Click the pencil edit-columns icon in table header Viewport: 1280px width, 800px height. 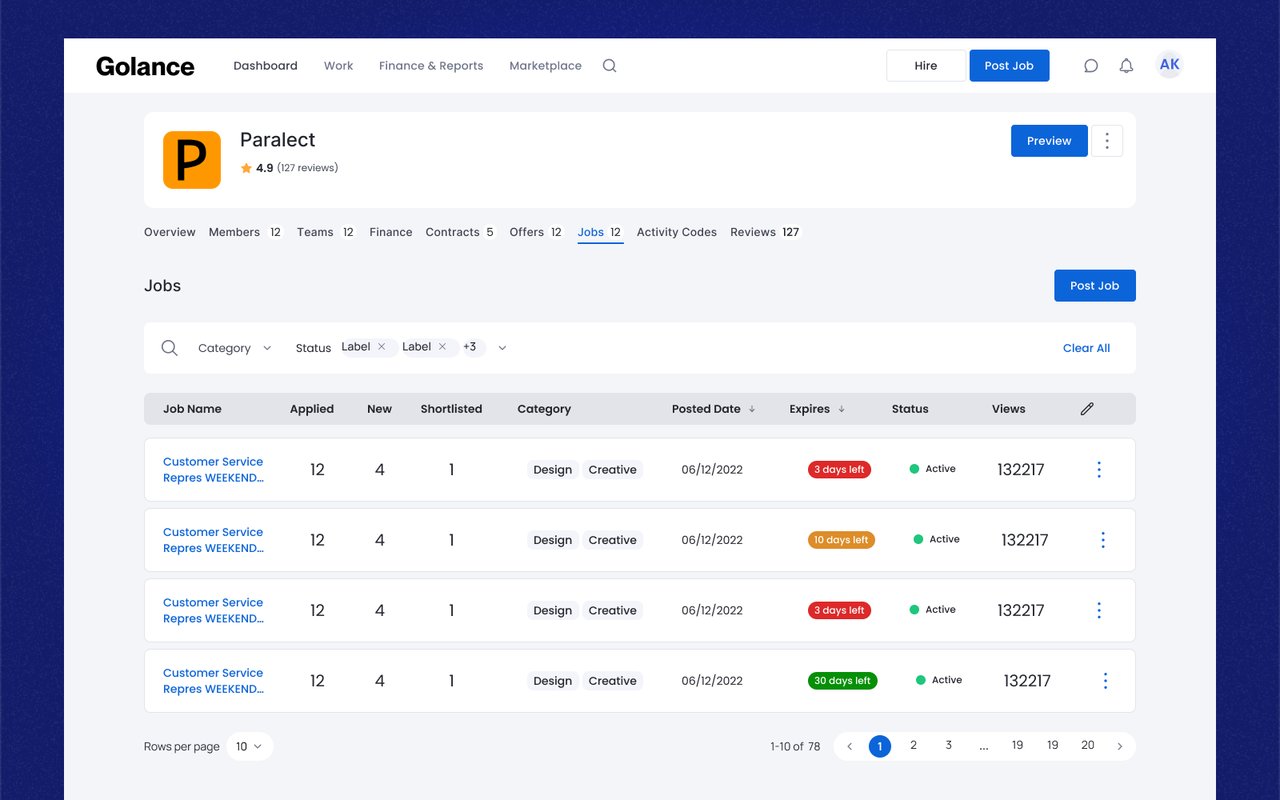[1087, 409]
